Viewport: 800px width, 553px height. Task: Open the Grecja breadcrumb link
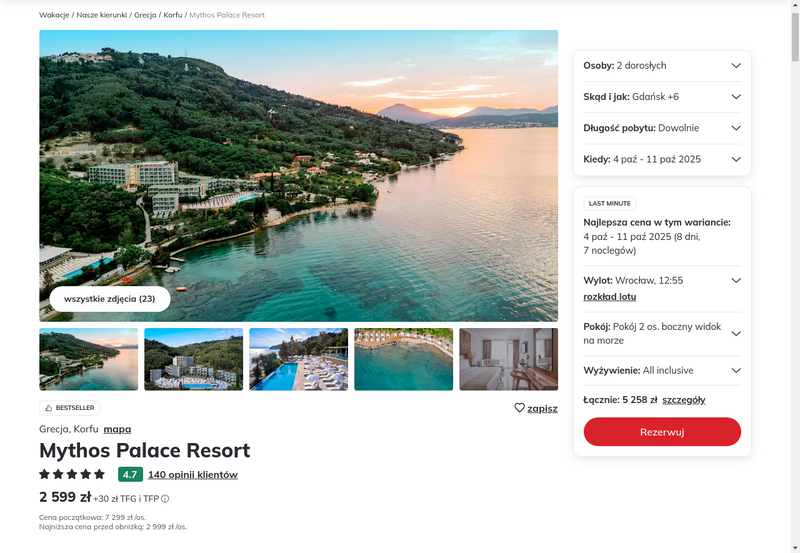pos(146,16)
